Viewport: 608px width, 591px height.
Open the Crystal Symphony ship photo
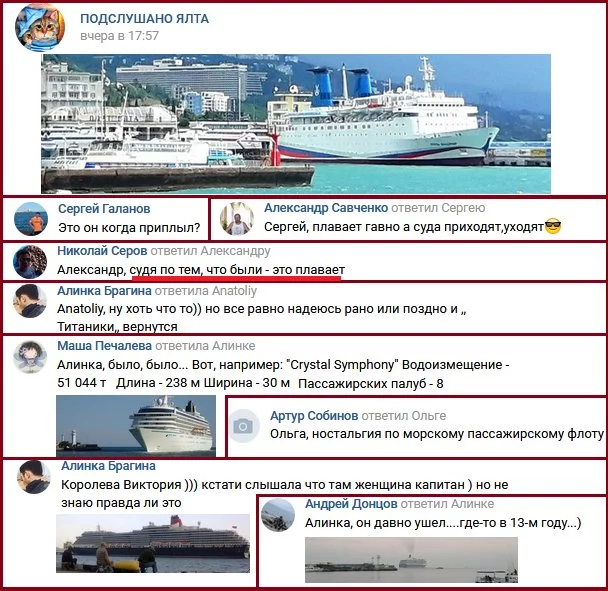[136, 425]
